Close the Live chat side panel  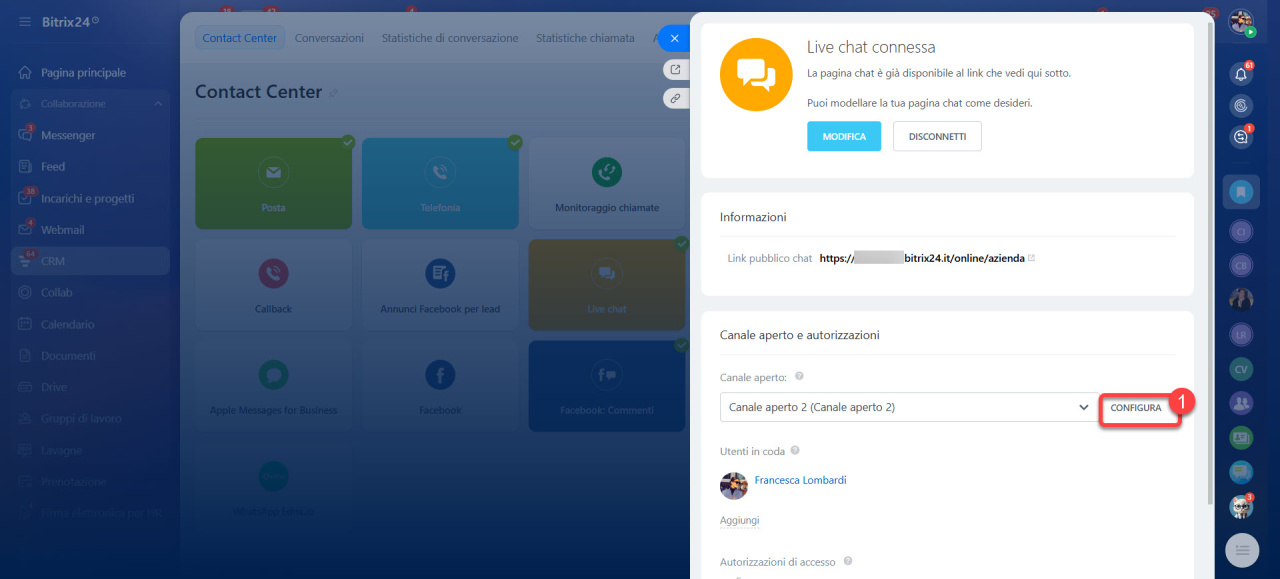(675, 38)
